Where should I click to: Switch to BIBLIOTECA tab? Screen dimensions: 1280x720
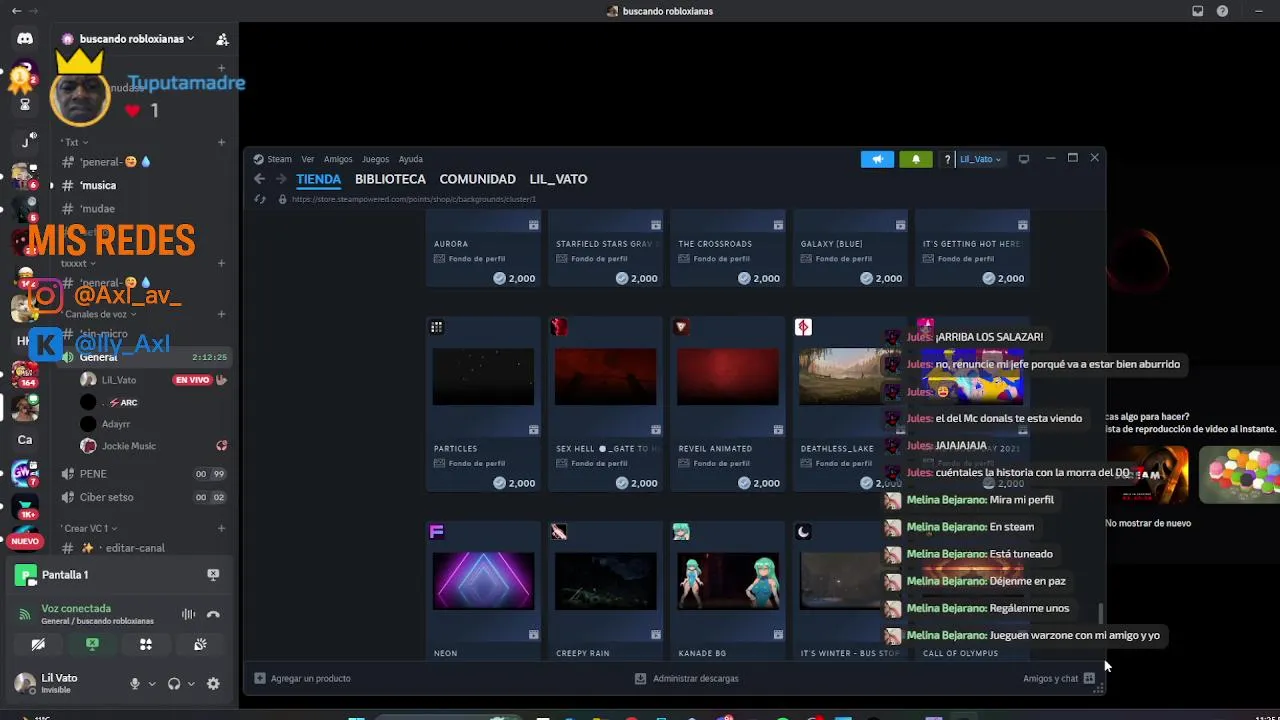[390, 179]
